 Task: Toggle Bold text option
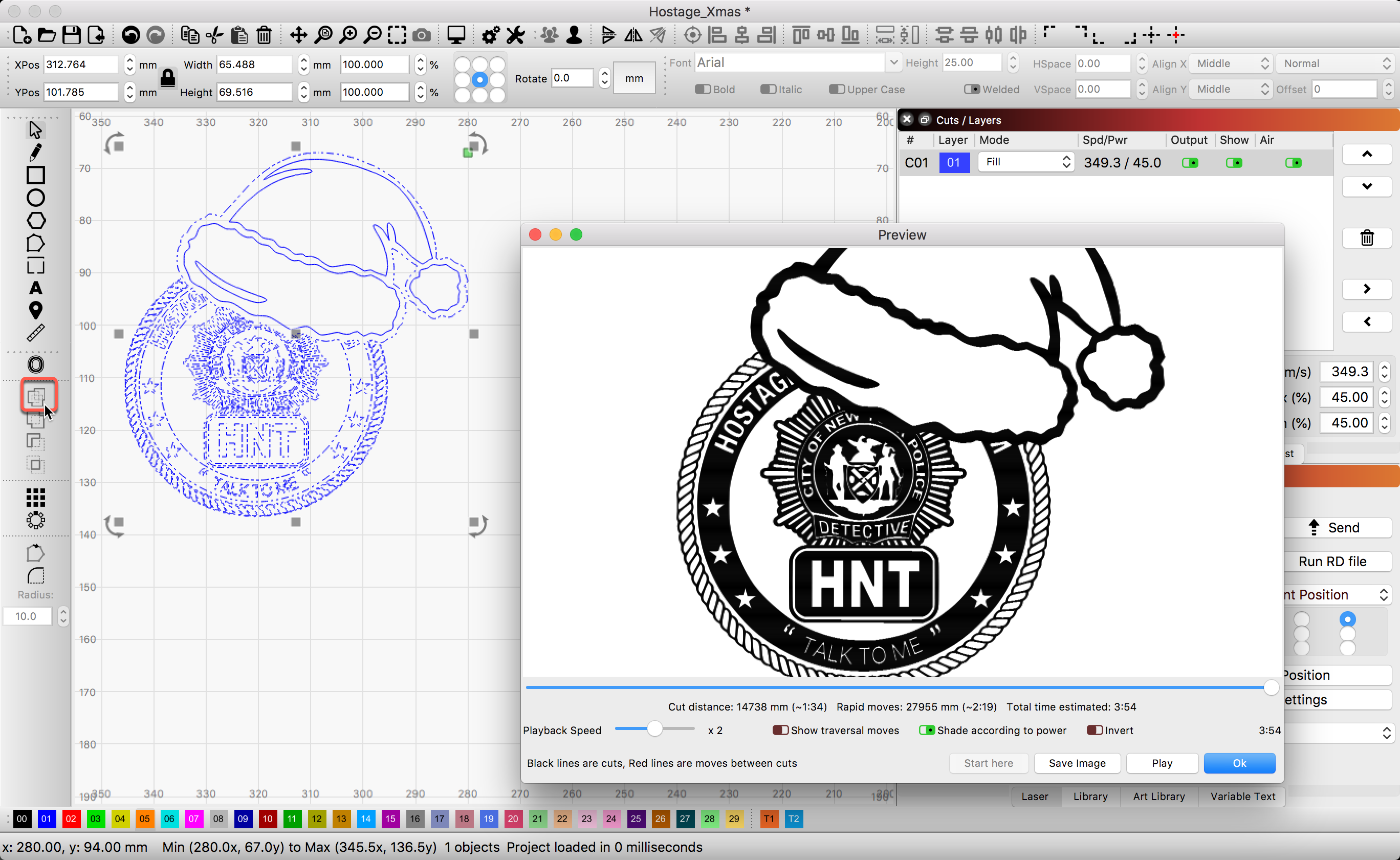(x=703, y=89)
